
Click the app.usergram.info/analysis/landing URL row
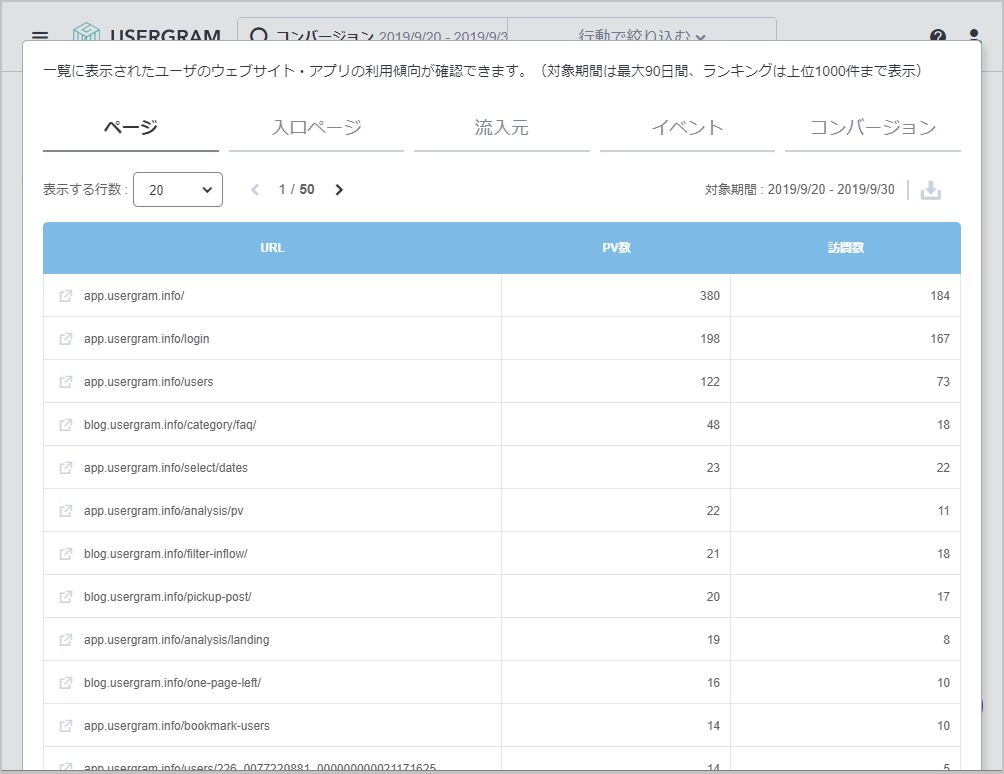[176, 640]
